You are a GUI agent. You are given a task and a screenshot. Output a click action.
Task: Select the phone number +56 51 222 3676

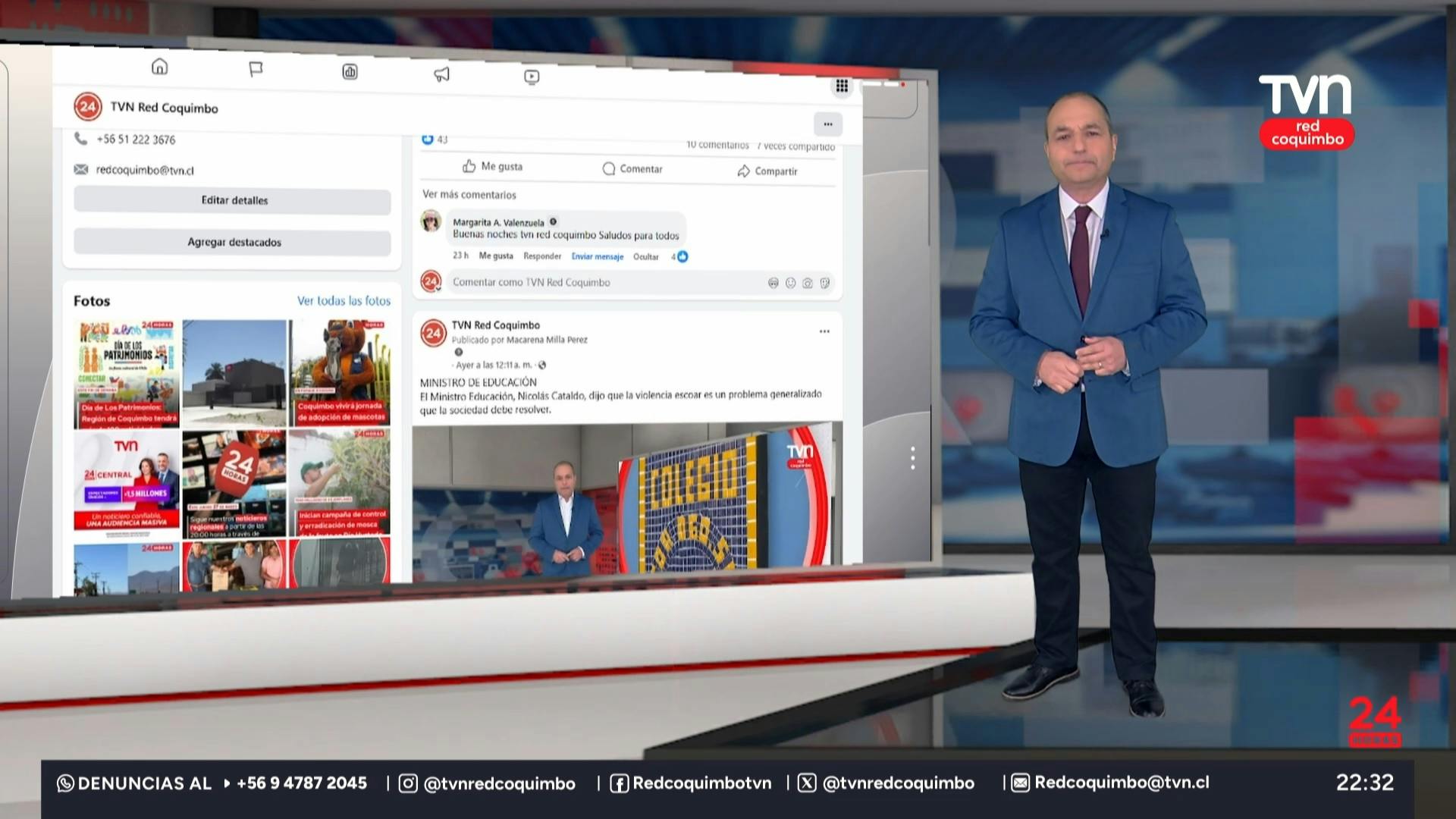[136, 140]
